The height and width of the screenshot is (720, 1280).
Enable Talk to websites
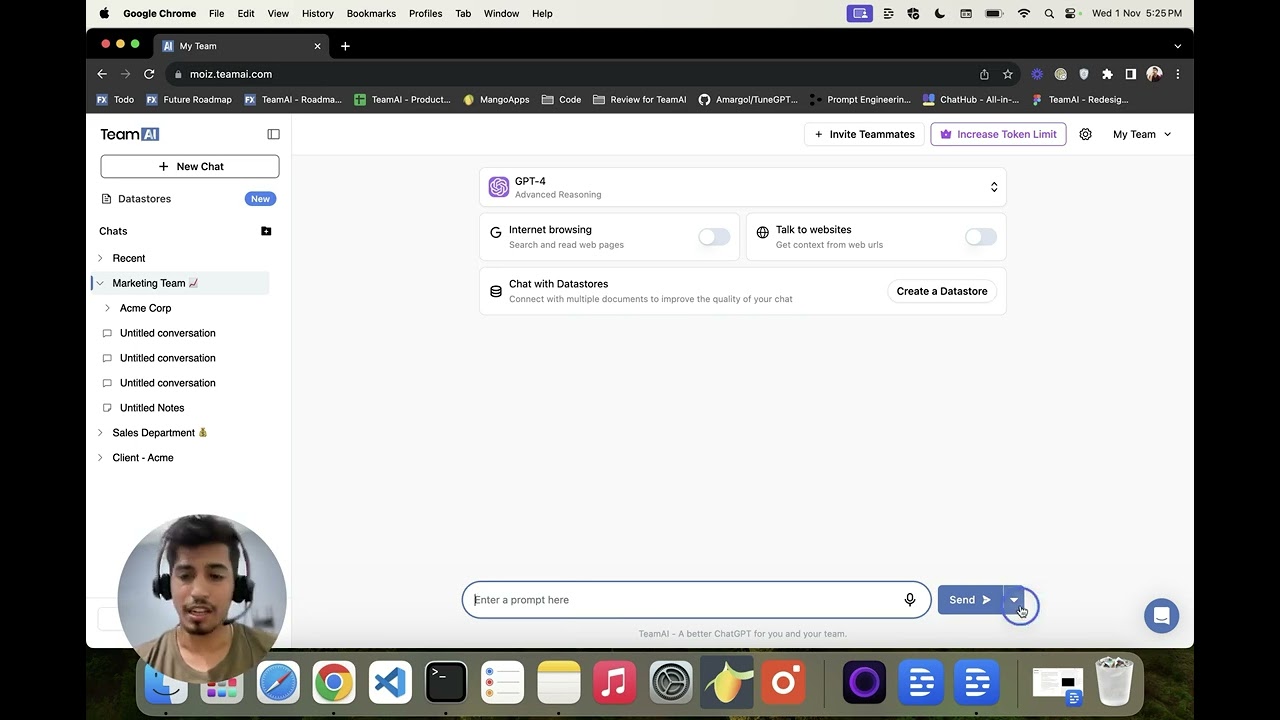pos(980,236)
